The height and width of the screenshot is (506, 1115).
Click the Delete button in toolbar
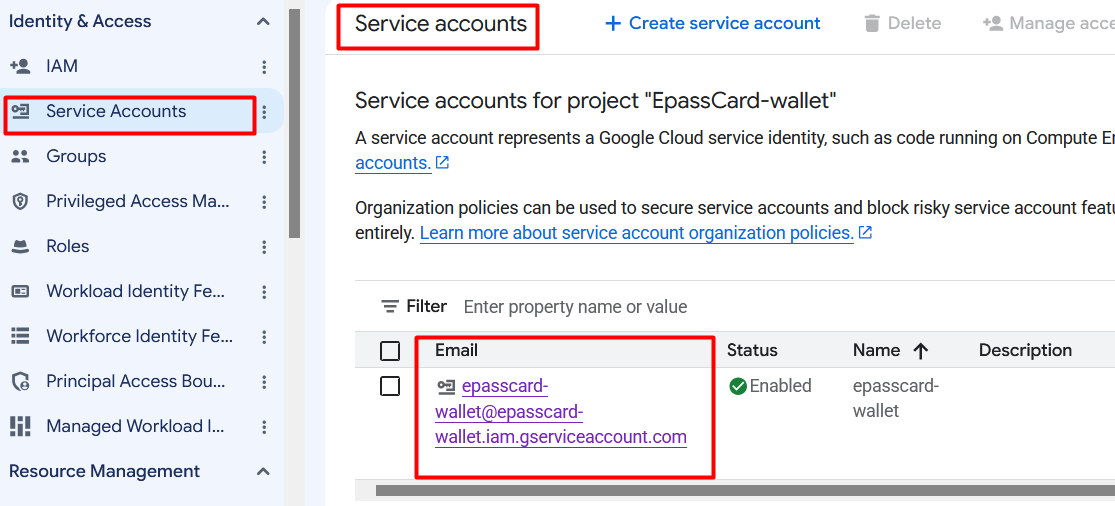[902, 23]
